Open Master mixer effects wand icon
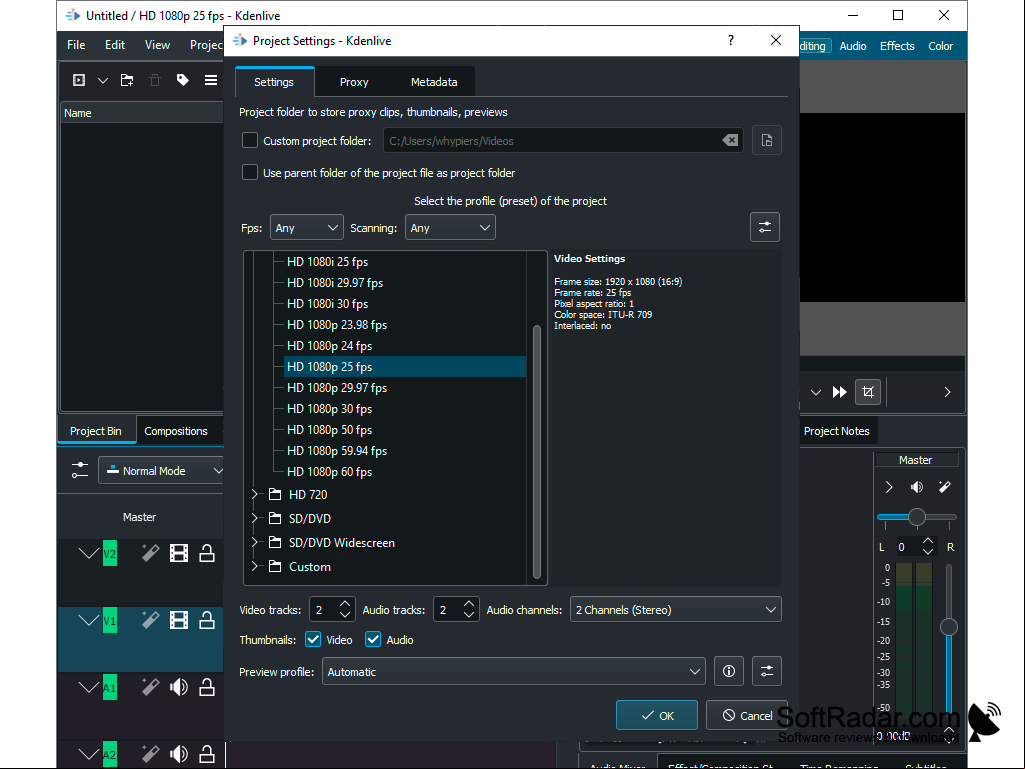 pyautogui.click(x=945, y=487)
